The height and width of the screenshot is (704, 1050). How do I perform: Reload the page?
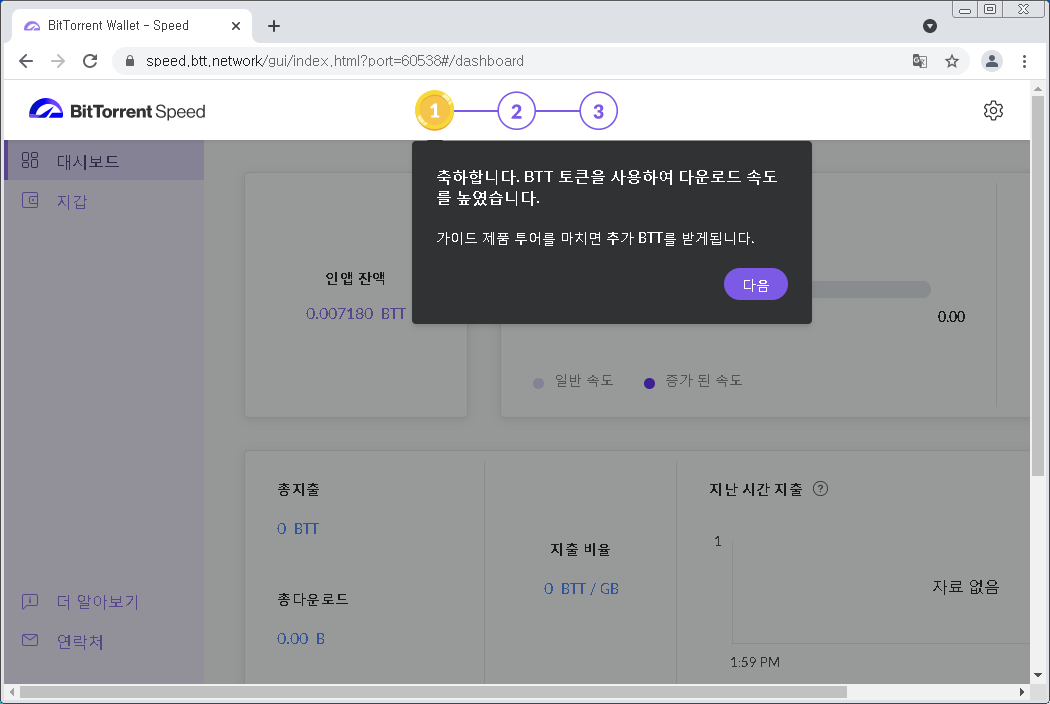90,61
